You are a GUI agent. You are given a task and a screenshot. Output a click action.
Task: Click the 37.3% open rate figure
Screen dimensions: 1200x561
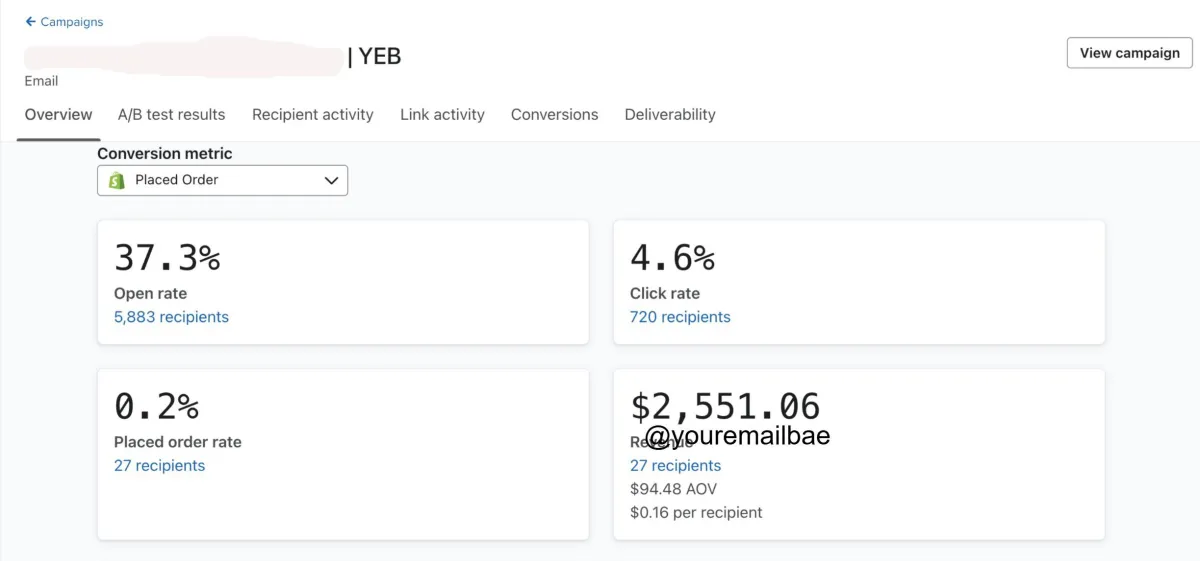[167, 258]
